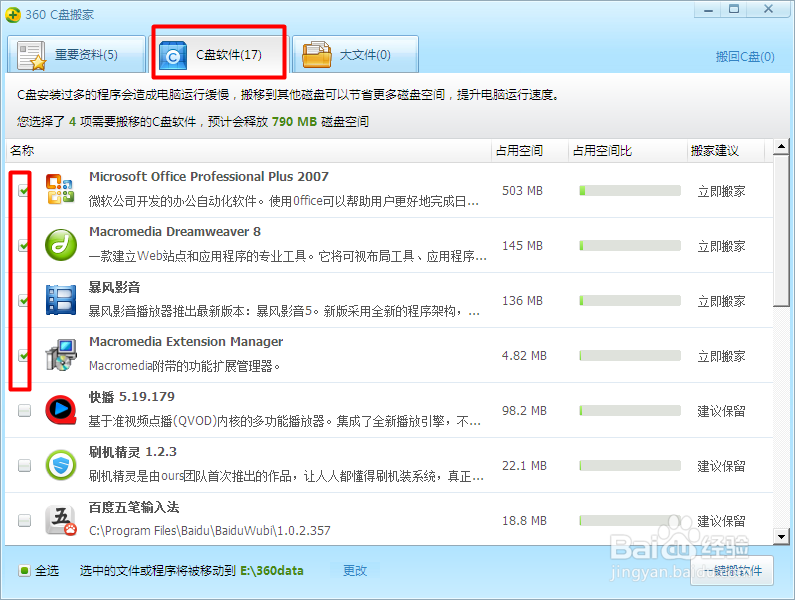Click the 百度五笔输入法 icon
Viewport: 795px width, 600px height.
61,520
